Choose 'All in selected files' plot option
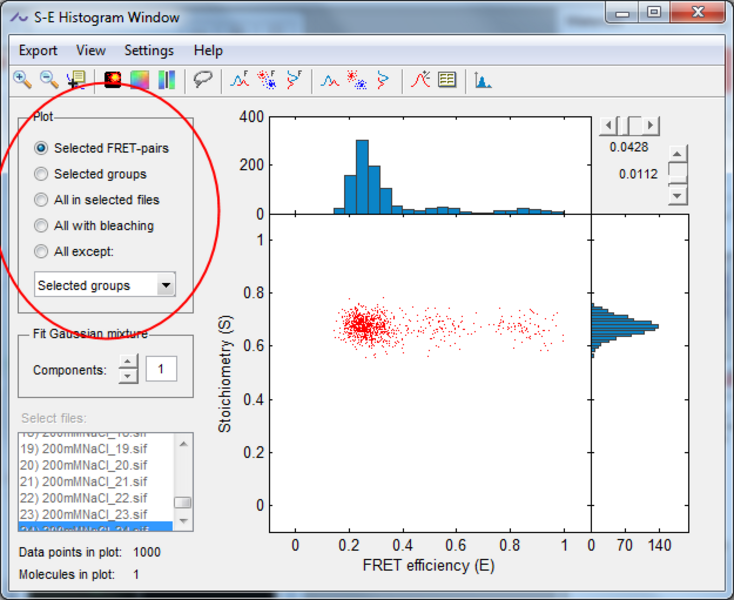Screen dimensions: 734x600 click(41, 200)
